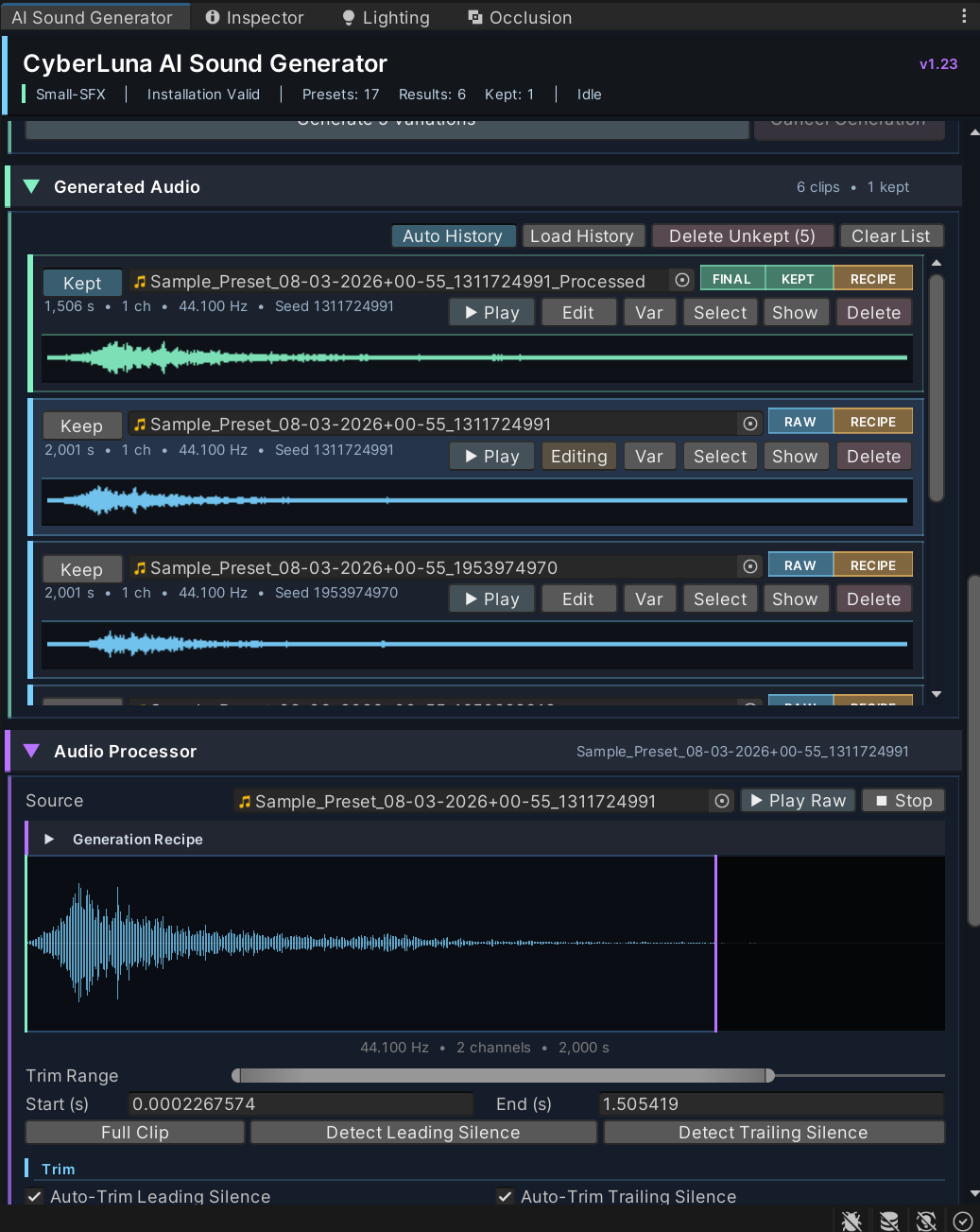Click RECIPE tag on Processed clip
This screenshot has width=980, height=1232.
tap(873, 279)
